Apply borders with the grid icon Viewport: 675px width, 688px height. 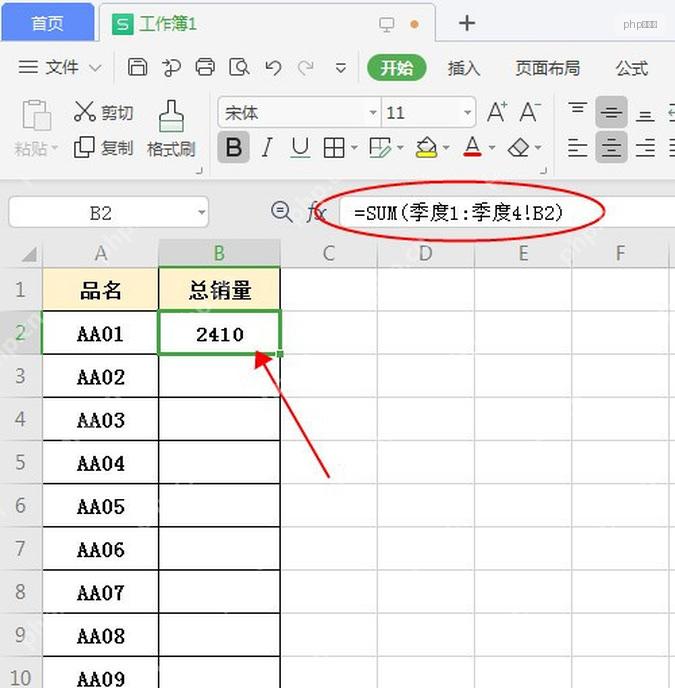point(334,147)
